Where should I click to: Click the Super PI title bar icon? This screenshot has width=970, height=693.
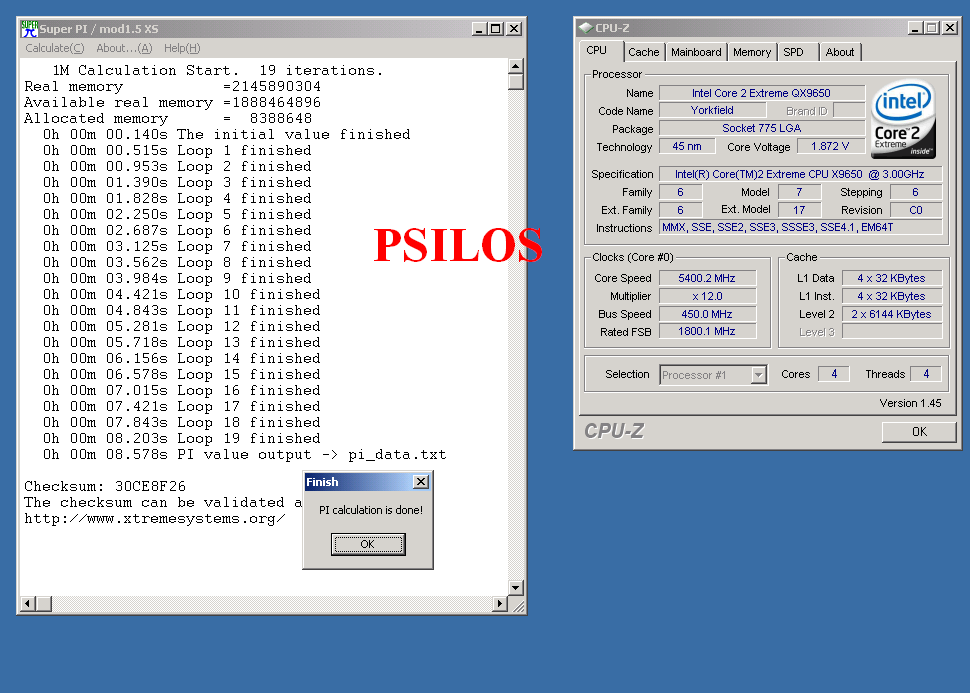29,29
